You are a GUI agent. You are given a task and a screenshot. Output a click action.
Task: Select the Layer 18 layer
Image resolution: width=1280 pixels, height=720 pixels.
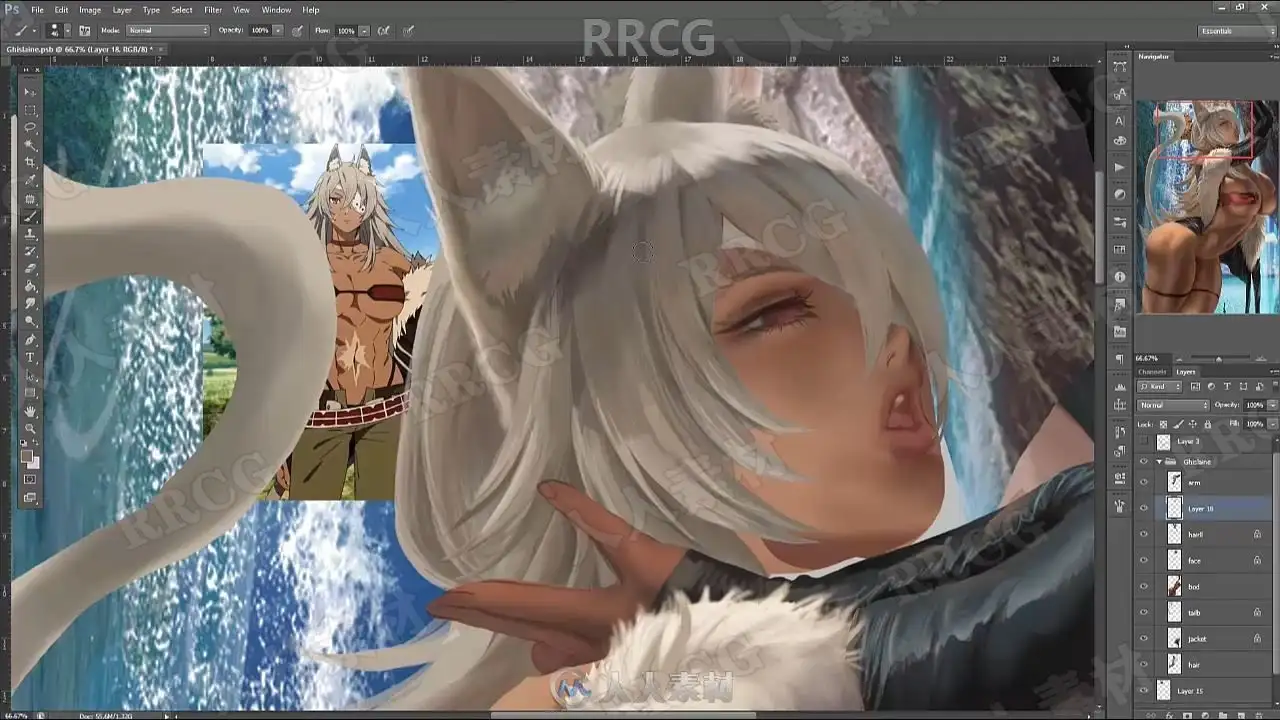pyautogui.click(x=1214, y=509)
